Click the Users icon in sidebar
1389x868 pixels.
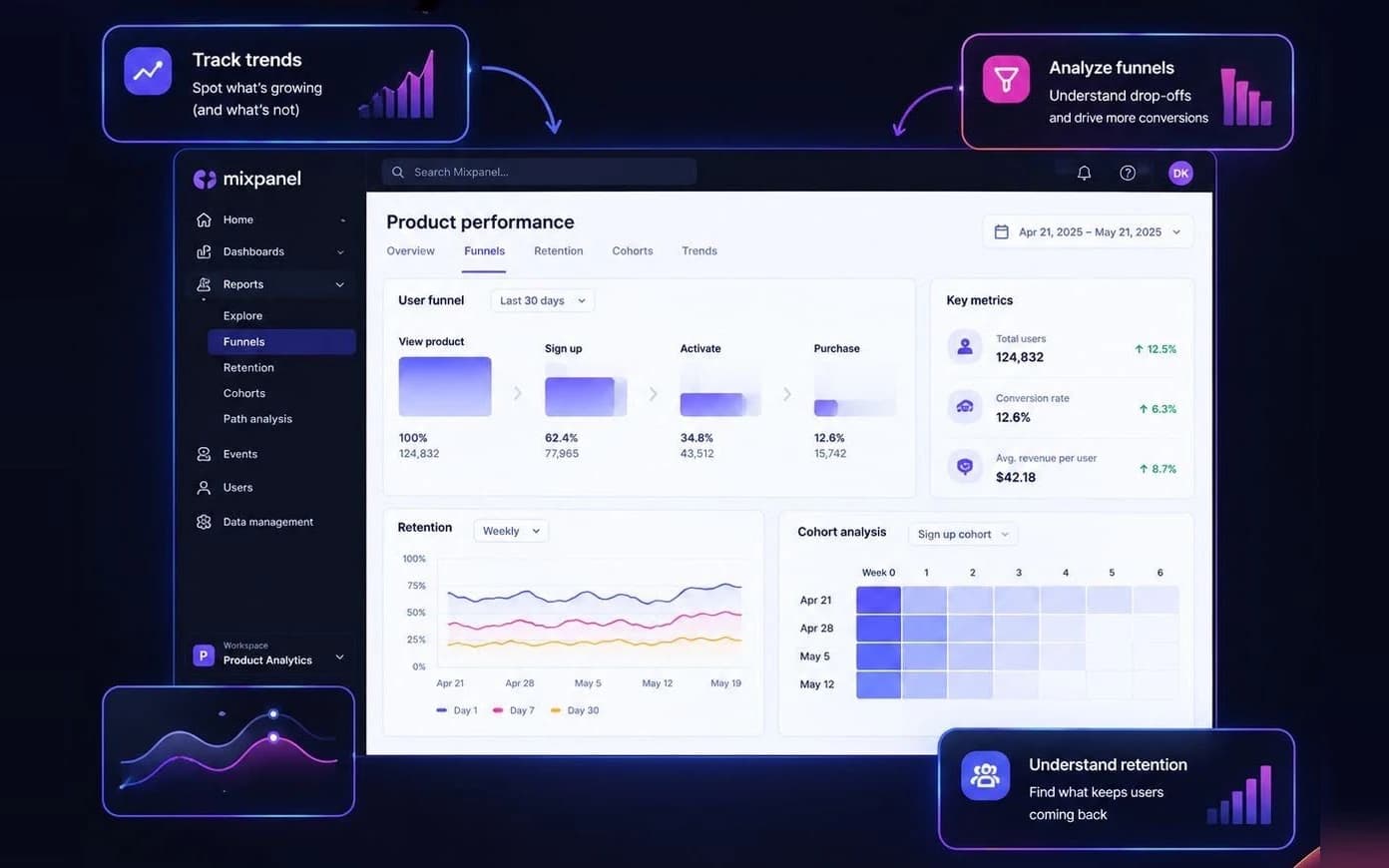pyautogui.click(x=204, y=488)
